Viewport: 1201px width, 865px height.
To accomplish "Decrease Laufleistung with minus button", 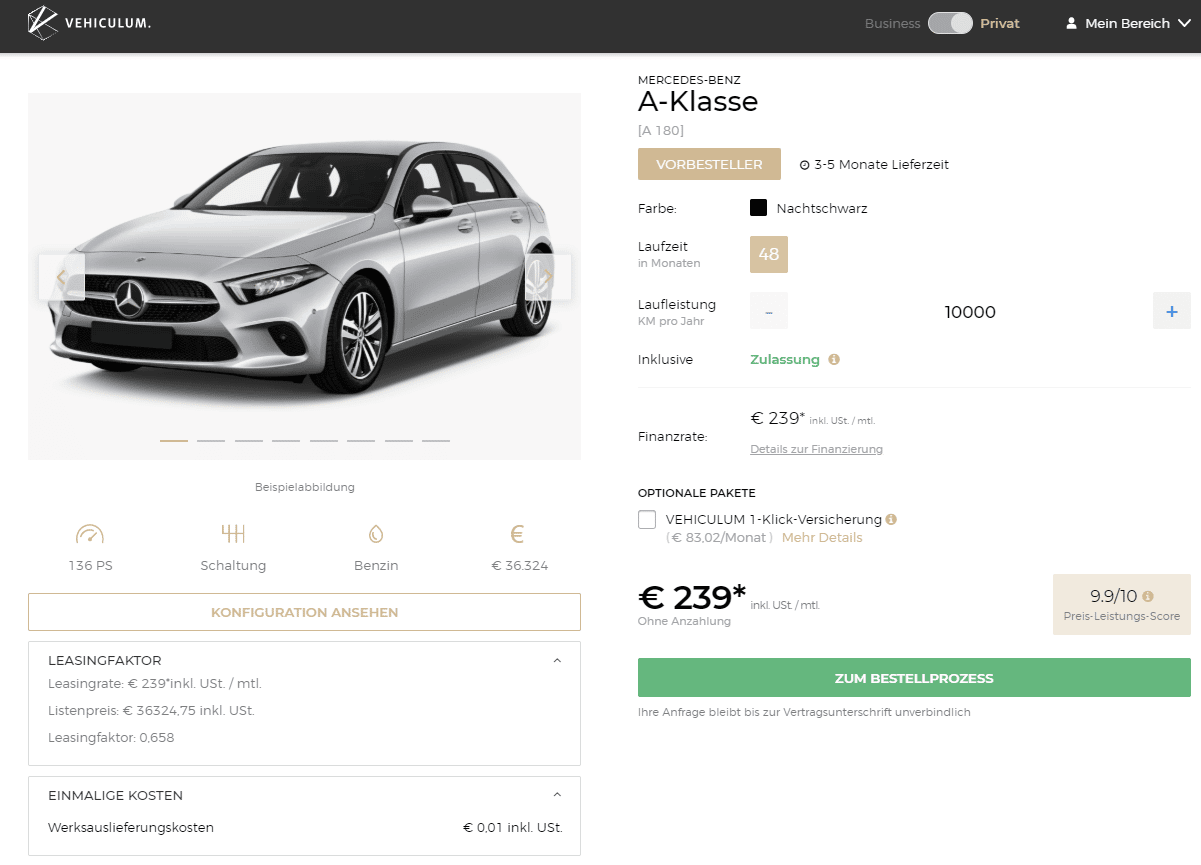I will coord(769,312).
